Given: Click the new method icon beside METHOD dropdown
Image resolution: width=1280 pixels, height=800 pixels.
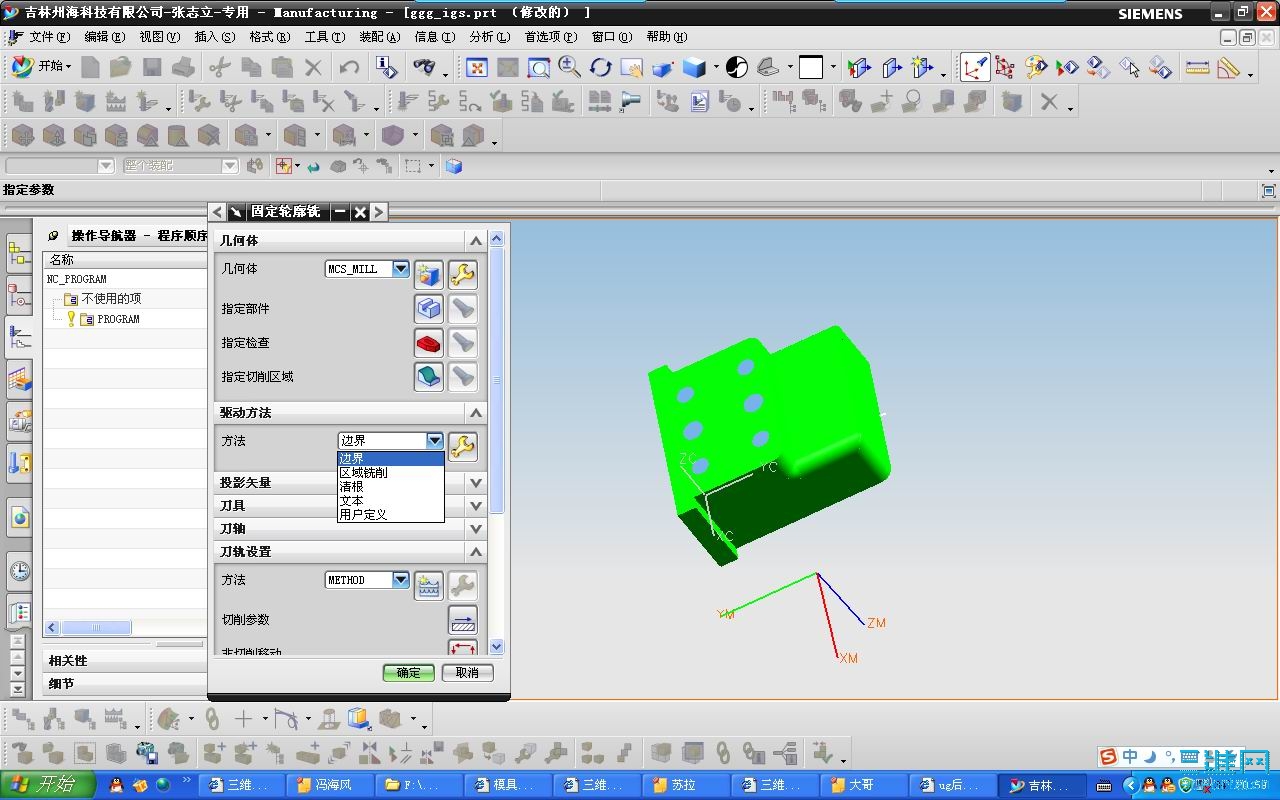Looking at the screenshot, I should [x=429, y=585].
